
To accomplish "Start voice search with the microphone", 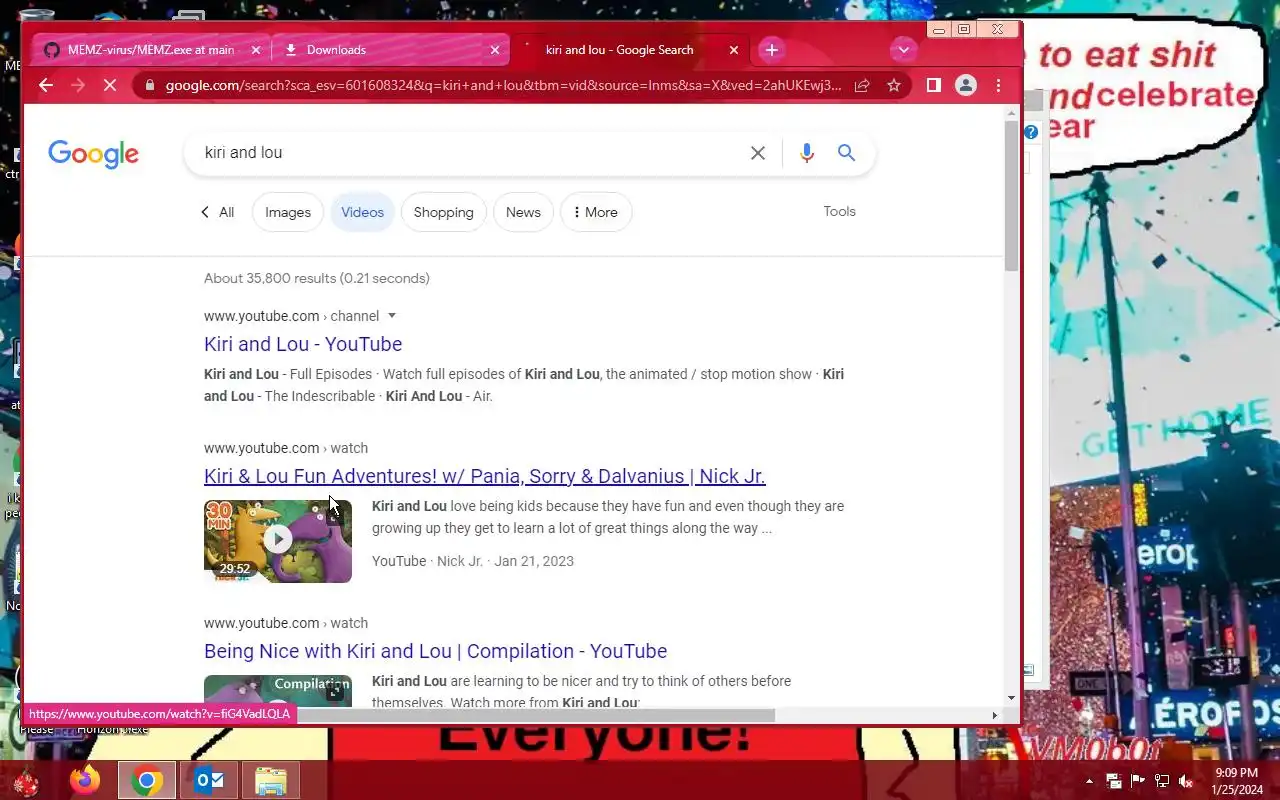I will point(807,153).
